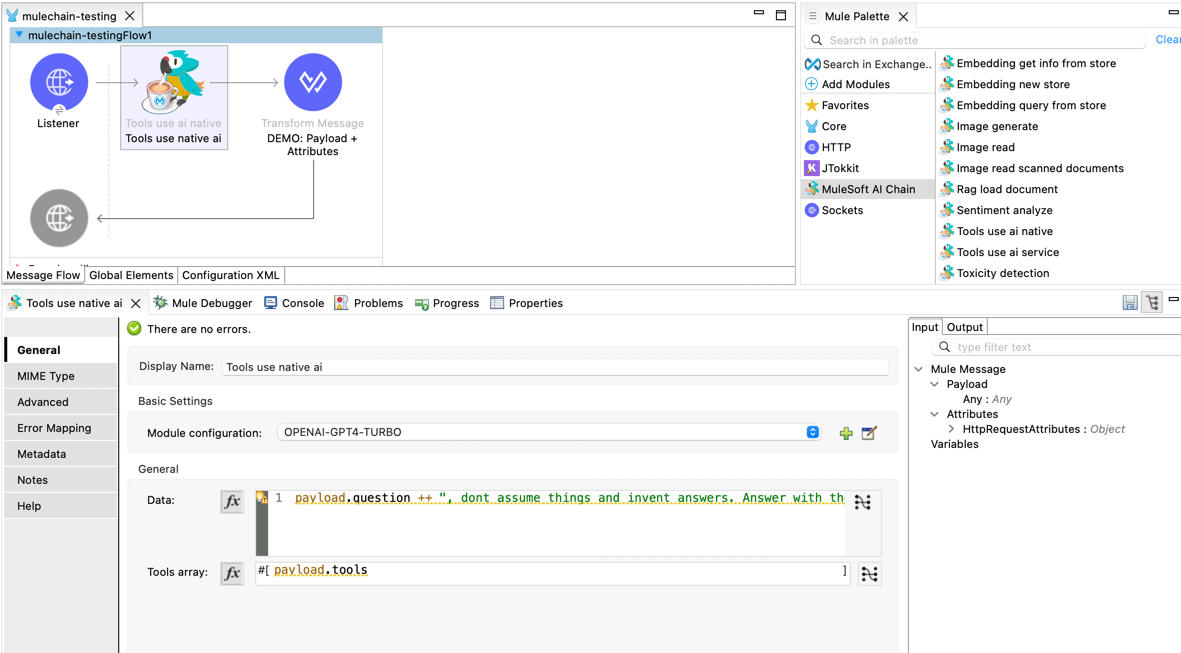
Task: Switch to the Output metadata tab
Action: click(x=964, y=327)
